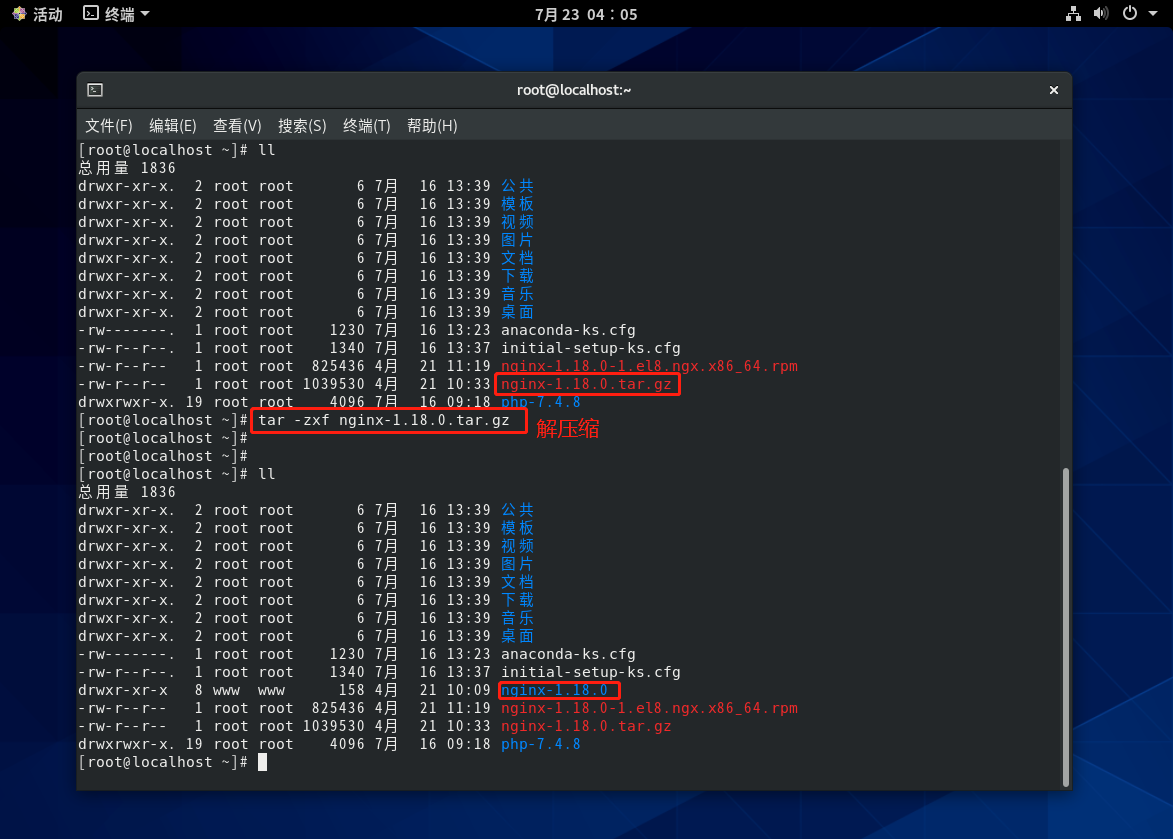Click the last prompt line with cursor
Screen dimensions: 1173x839
click(170, 762)
